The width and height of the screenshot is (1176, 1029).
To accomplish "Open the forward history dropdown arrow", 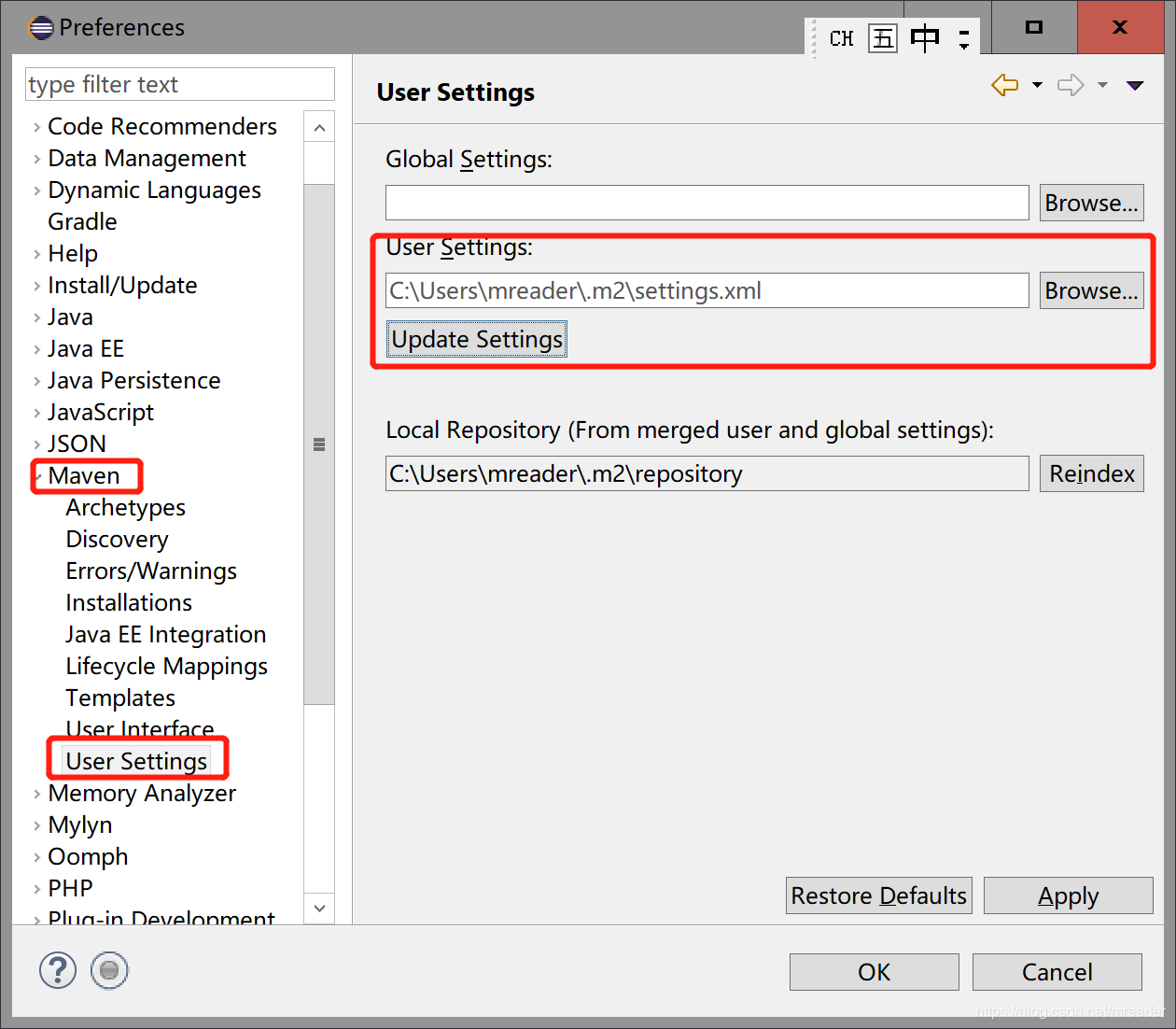I will (x=1102, y=85).
